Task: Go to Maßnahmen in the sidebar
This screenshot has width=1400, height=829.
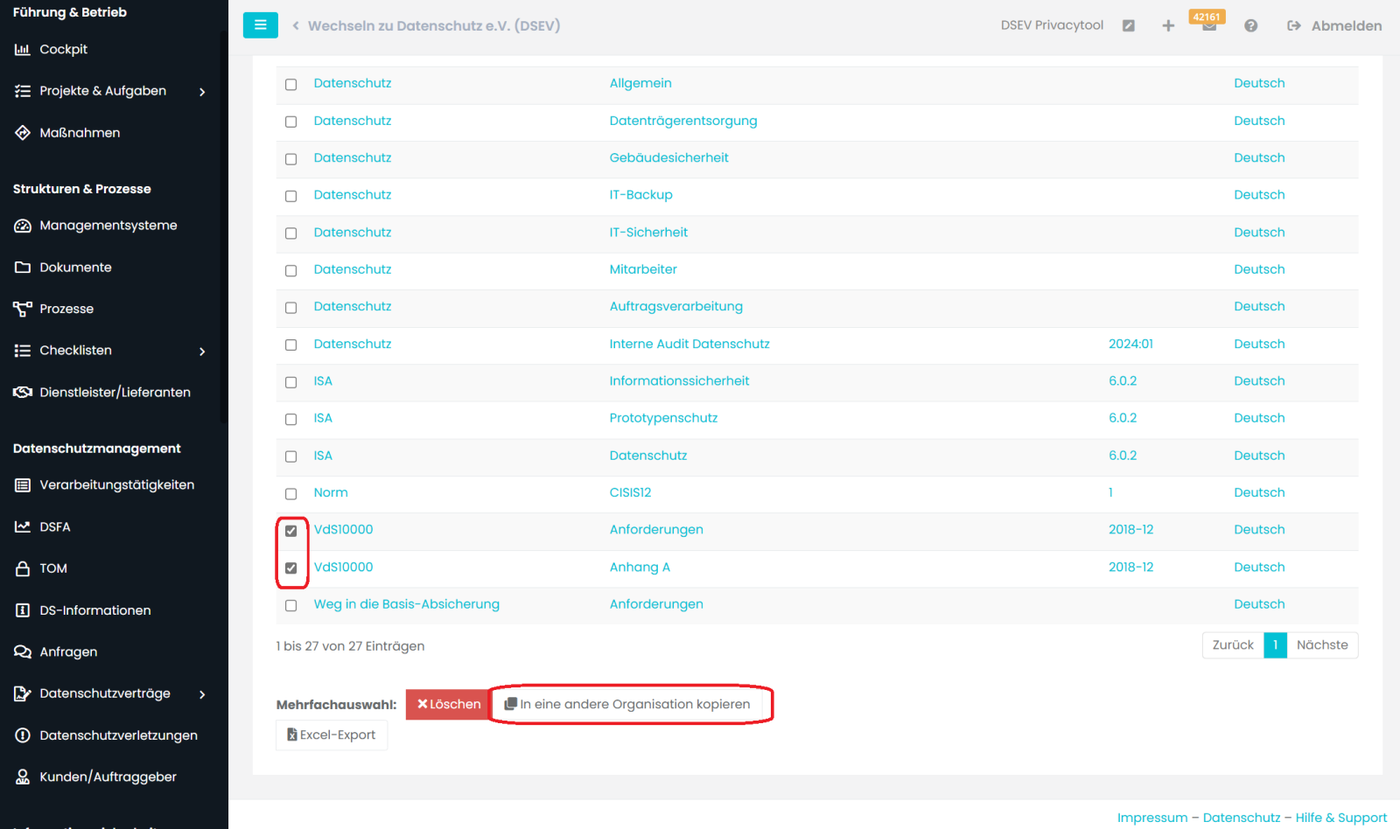Action: (x=79, y=133)
